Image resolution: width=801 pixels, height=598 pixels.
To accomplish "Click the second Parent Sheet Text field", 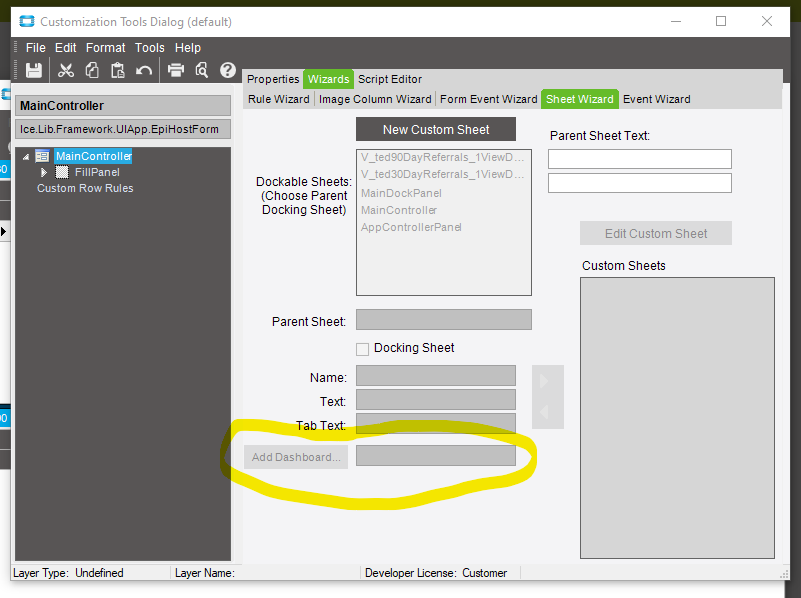I will click(640, 183).
